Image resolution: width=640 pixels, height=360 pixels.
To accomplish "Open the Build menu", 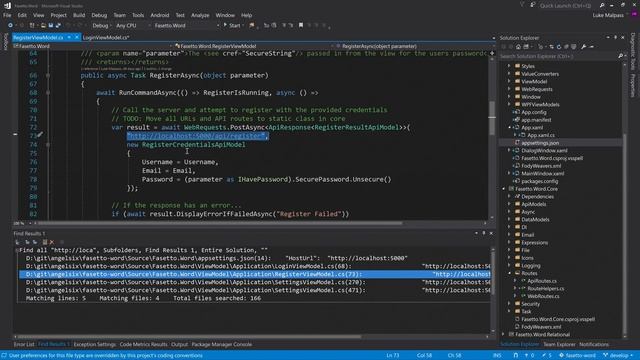I will point(79,15).
